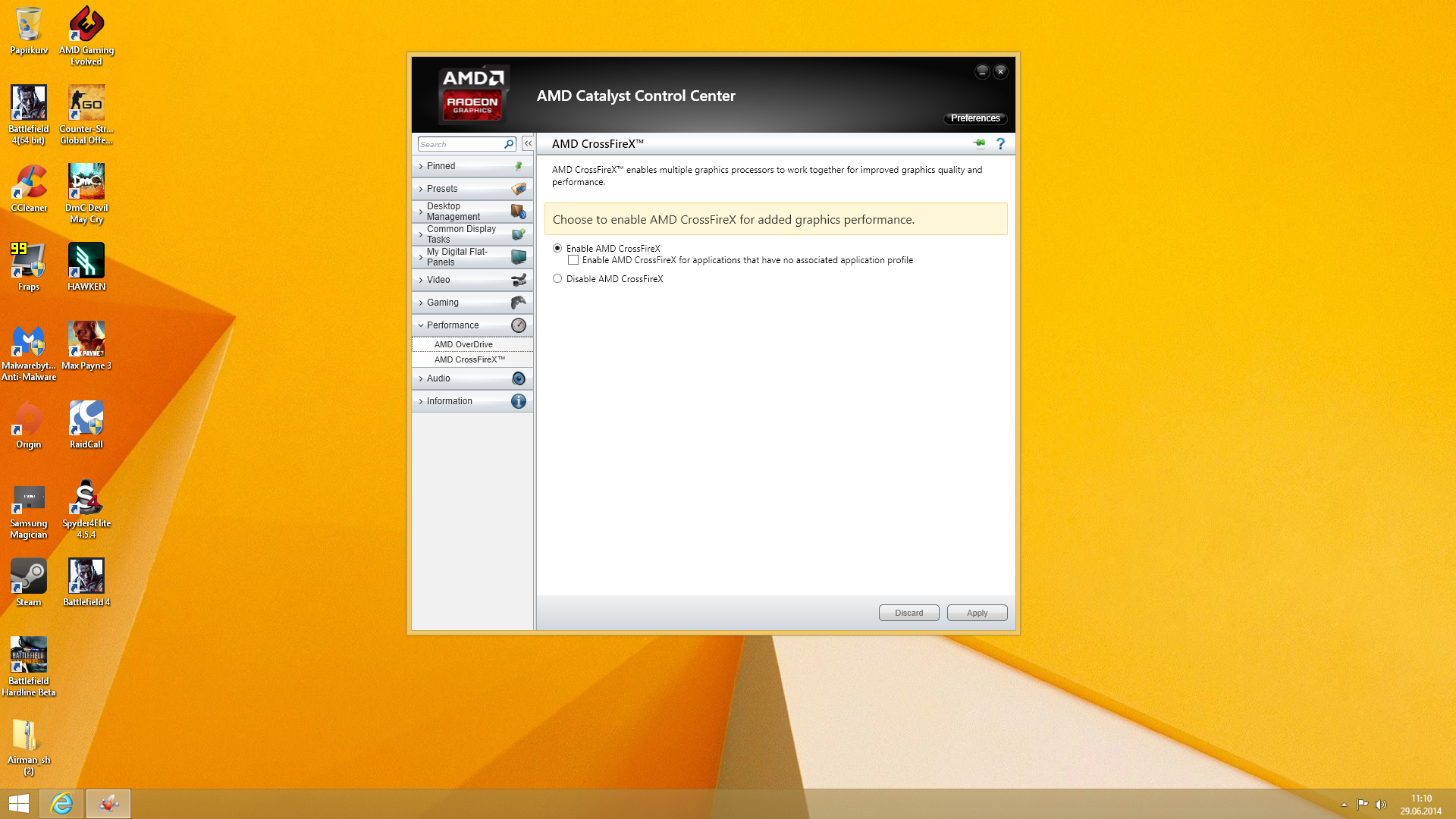Expand My Digital Flat-Panels section
Viewport: 1456px width, 819px height.
pyautogui.click(x=472, y=257)
